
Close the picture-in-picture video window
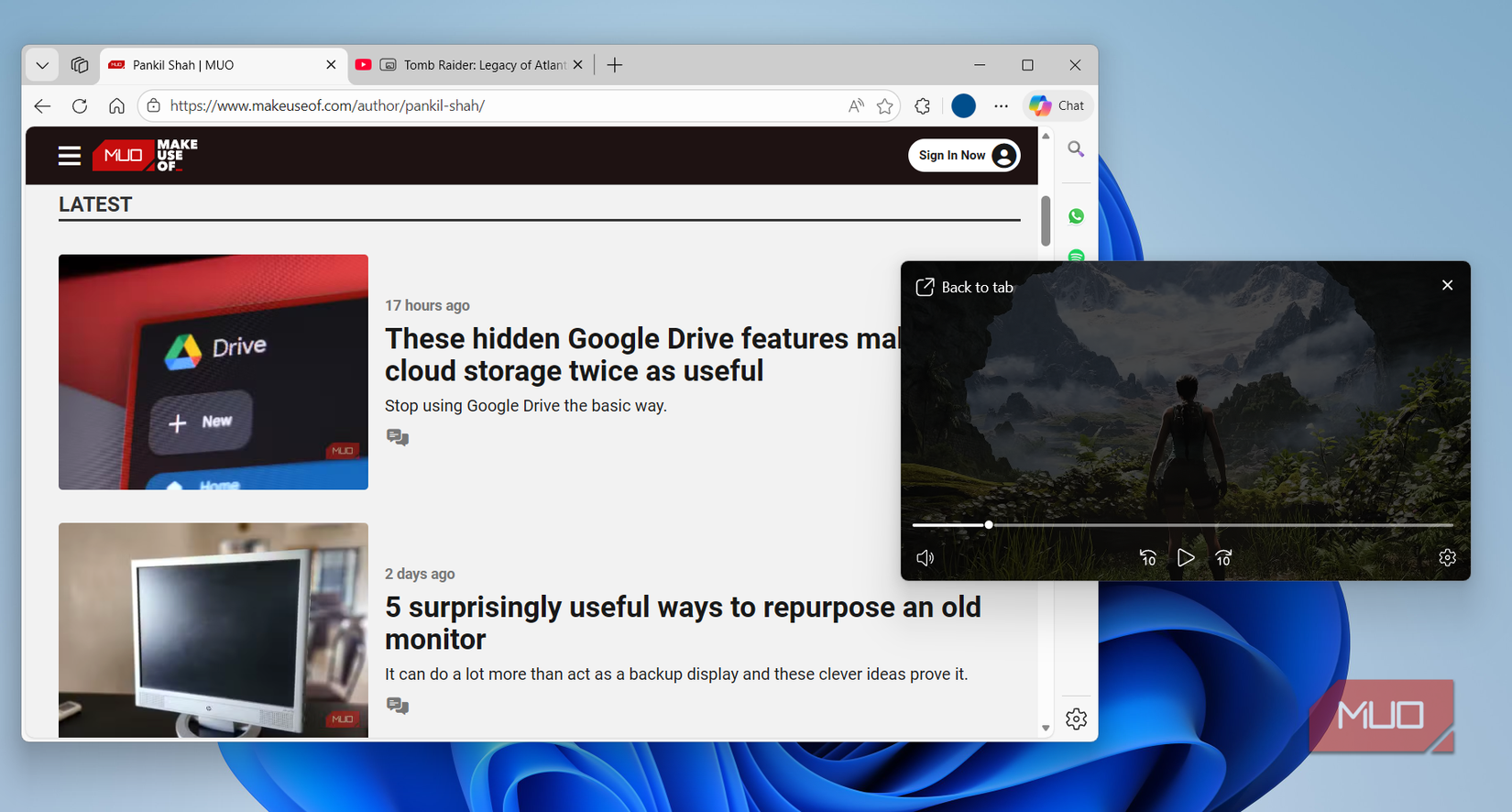click(x=1448, y=285)
